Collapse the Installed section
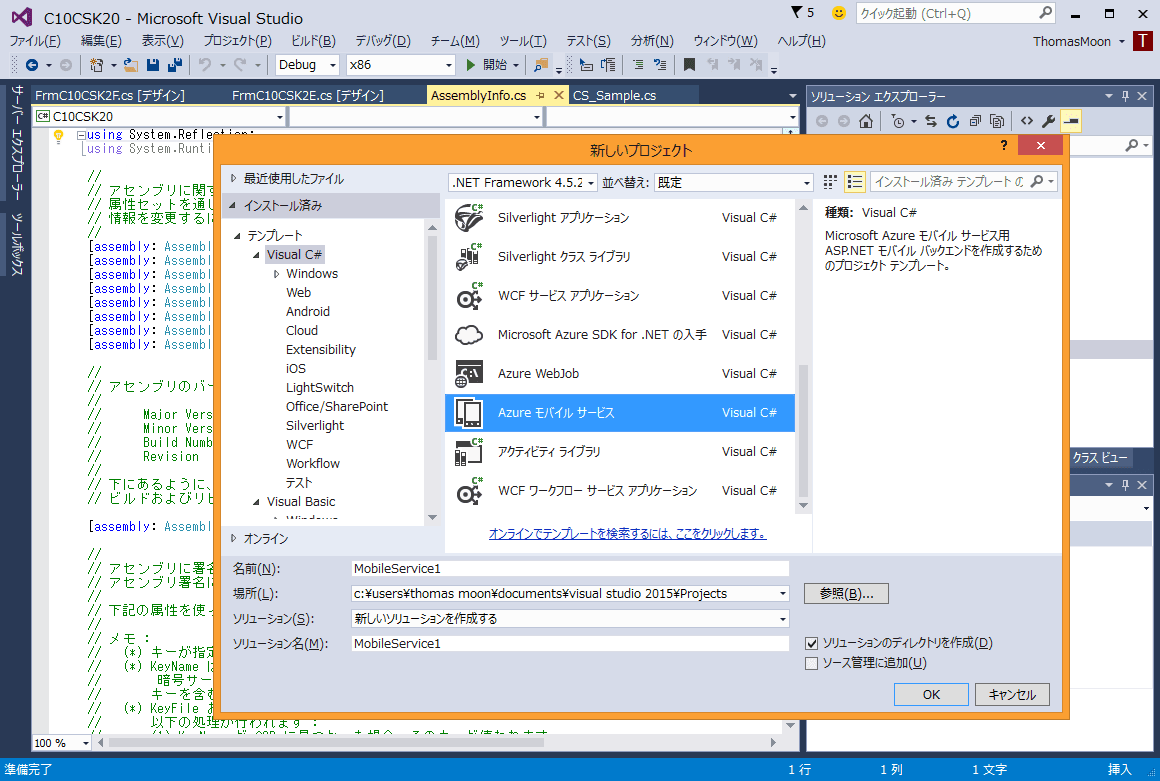1160x781 pixels. (x=232, y=206)
